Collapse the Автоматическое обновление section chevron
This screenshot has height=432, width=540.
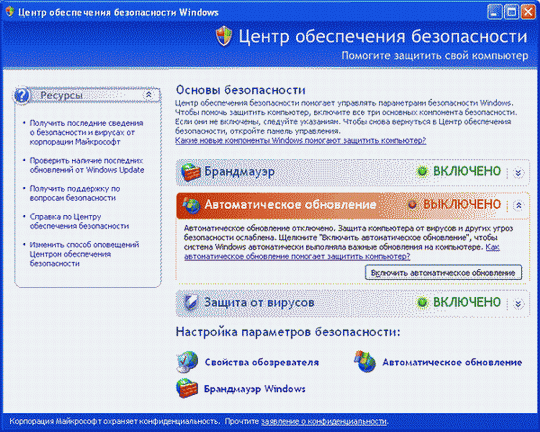click(x=518, y=206)
